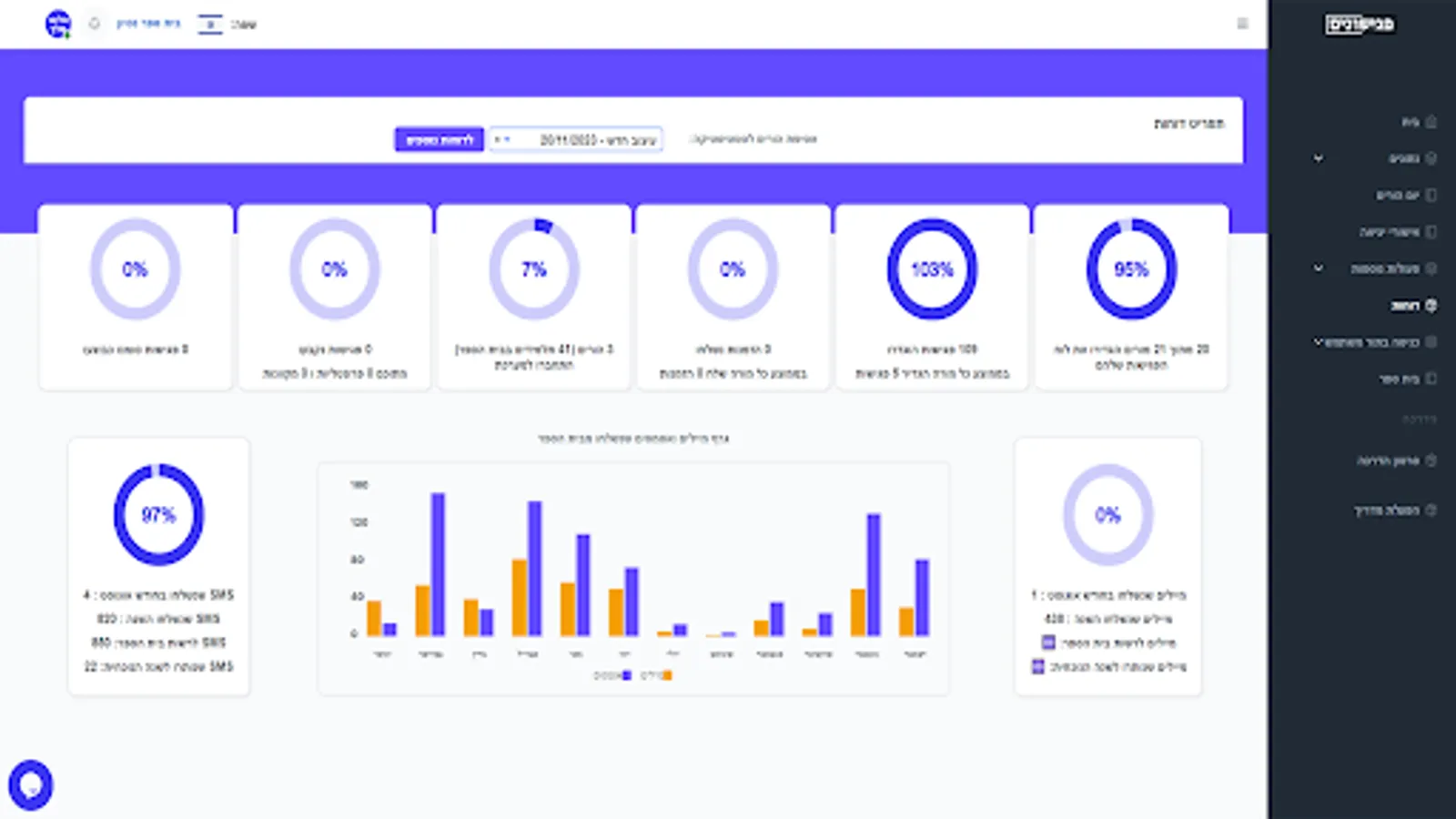Expand the fifth sidebar item chevron

pos(1318,268)
